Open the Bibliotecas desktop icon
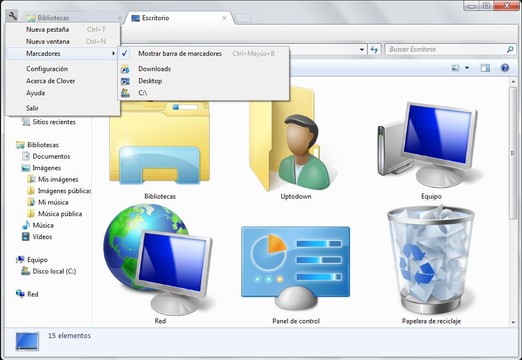522x360 pixels. pyautogui.click(x=160, y=143)
